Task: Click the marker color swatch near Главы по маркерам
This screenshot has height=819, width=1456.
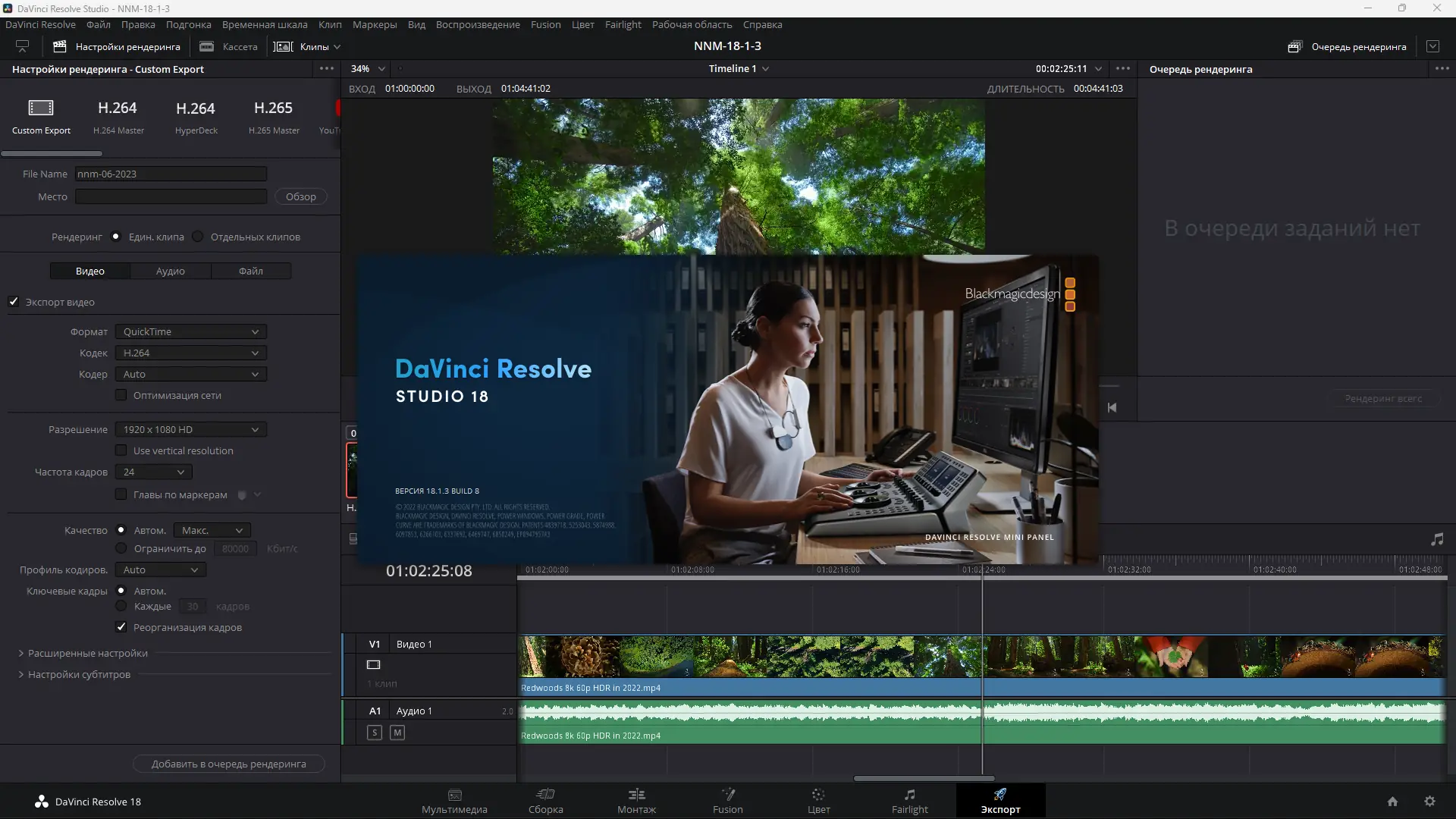Action: [240, 494]
